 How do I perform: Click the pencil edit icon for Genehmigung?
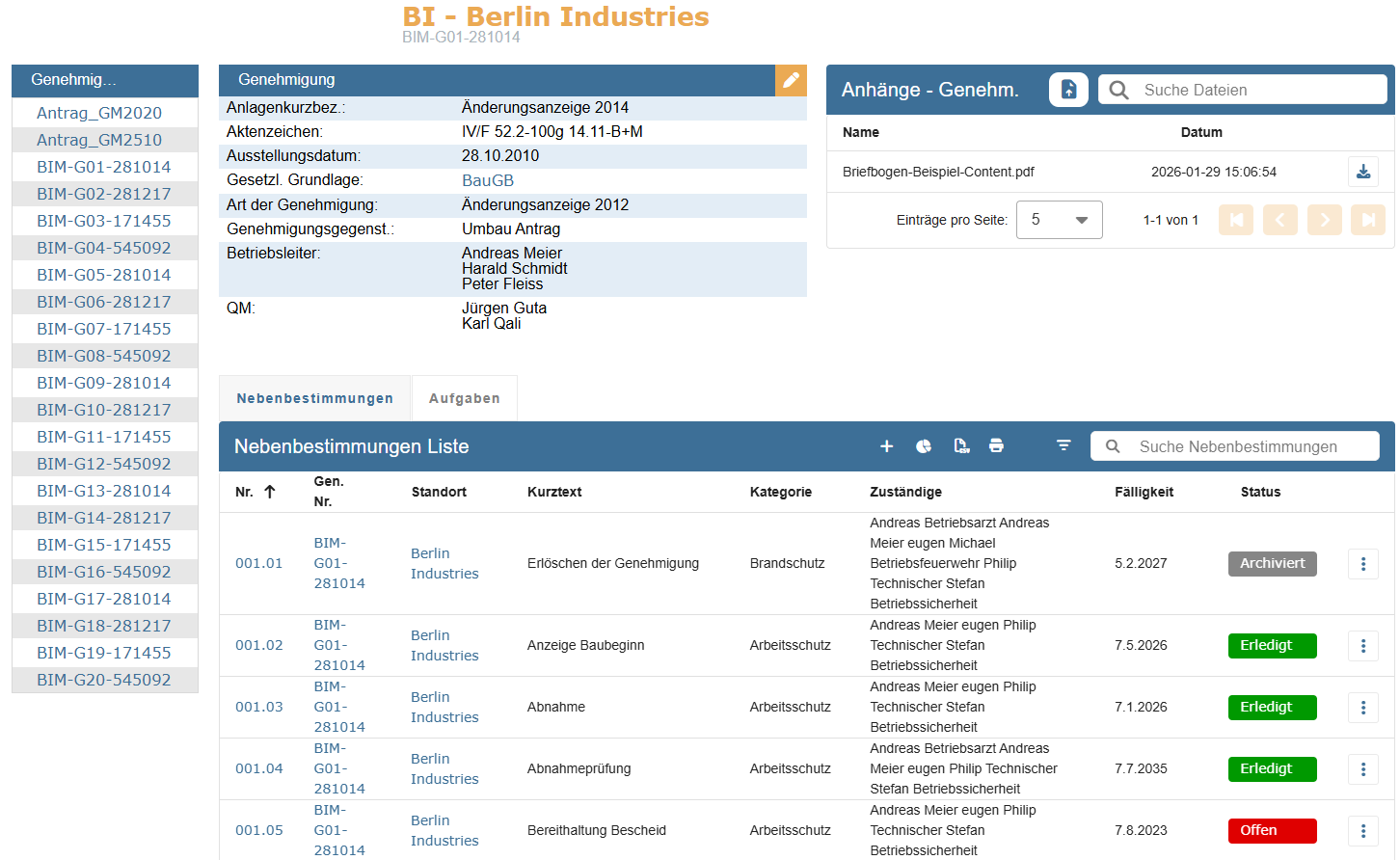pos(791,80)
